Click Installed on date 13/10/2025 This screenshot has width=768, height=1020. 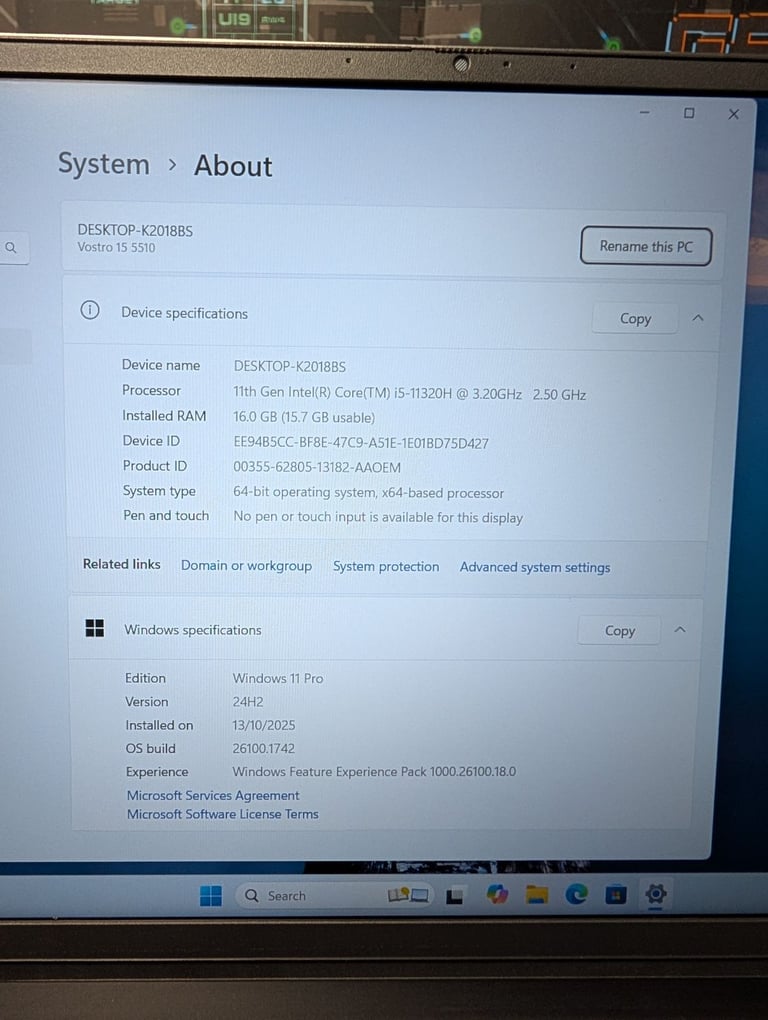coord(263,725)
